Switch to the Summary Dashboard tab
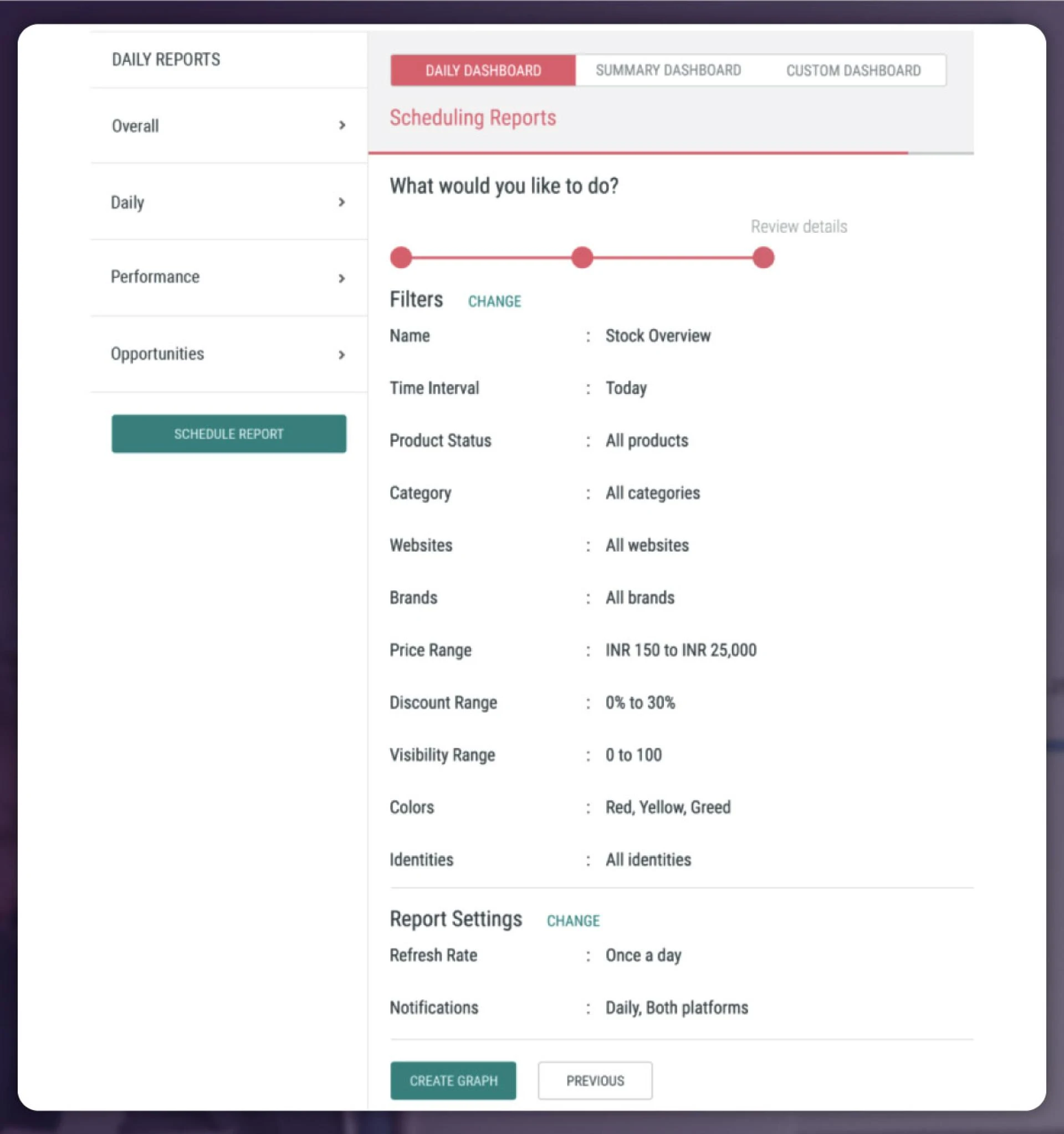1064x1134 pixels. click(668, 70)
